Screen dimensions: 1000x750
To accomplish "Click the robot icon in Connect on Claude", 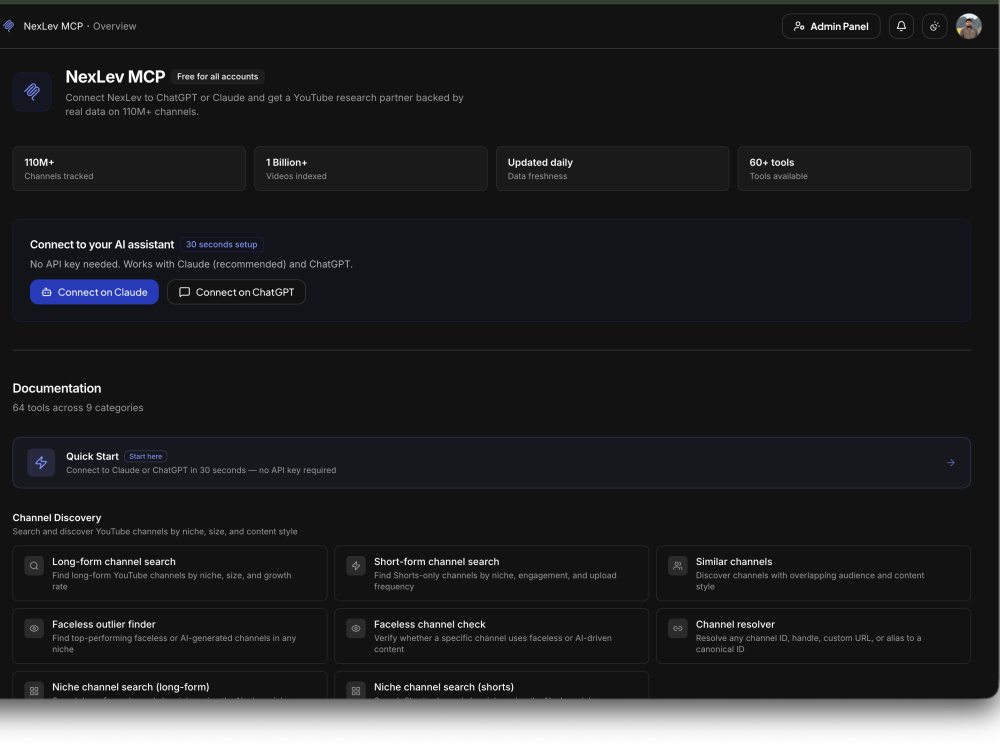I will click(x=47, y=292).
